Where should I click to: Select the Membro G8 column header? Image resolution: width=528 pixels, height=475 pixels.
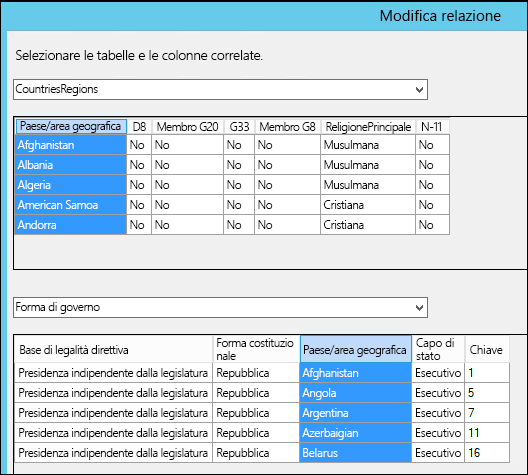click(288, 127)
